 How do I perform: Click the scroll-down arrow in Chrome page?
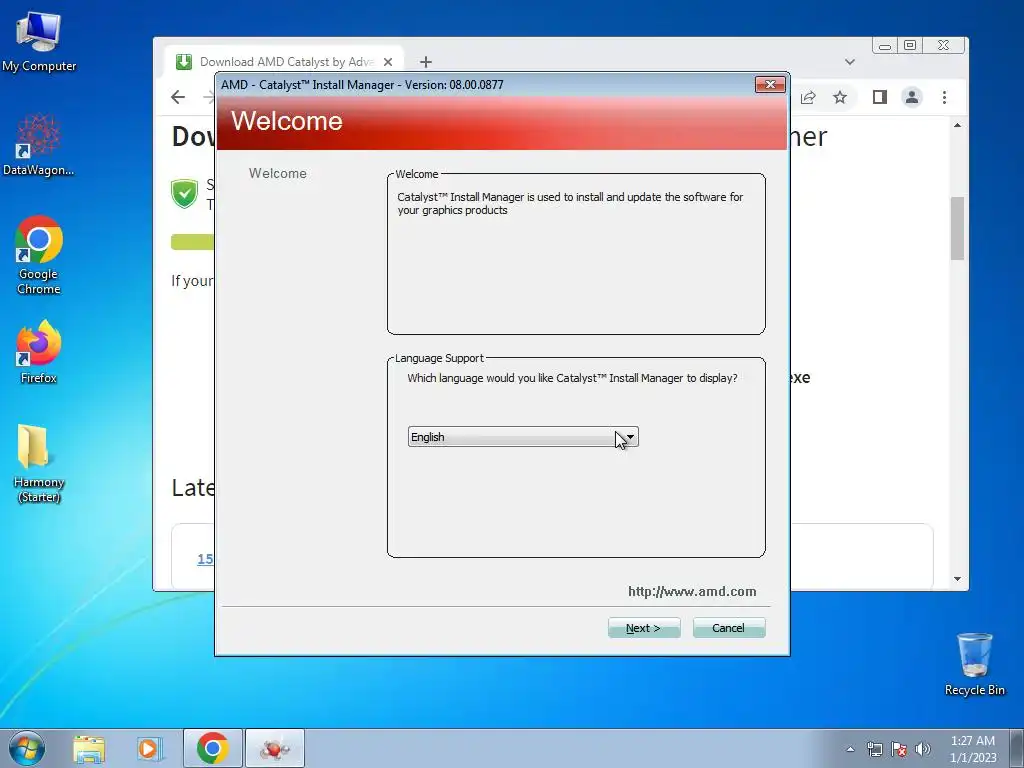point(957,579)
